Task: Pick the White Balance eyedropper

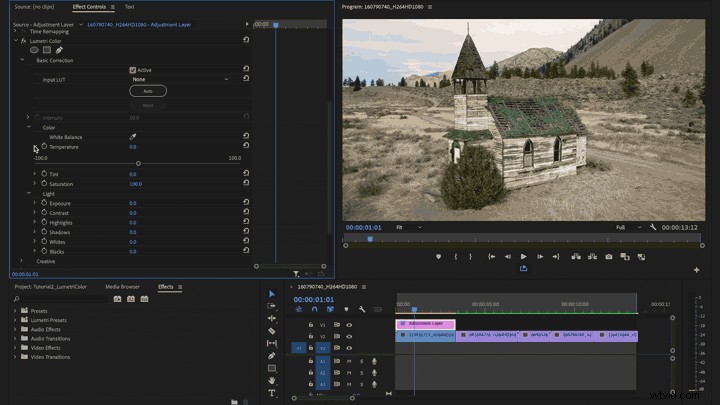Action: [133, 136]
